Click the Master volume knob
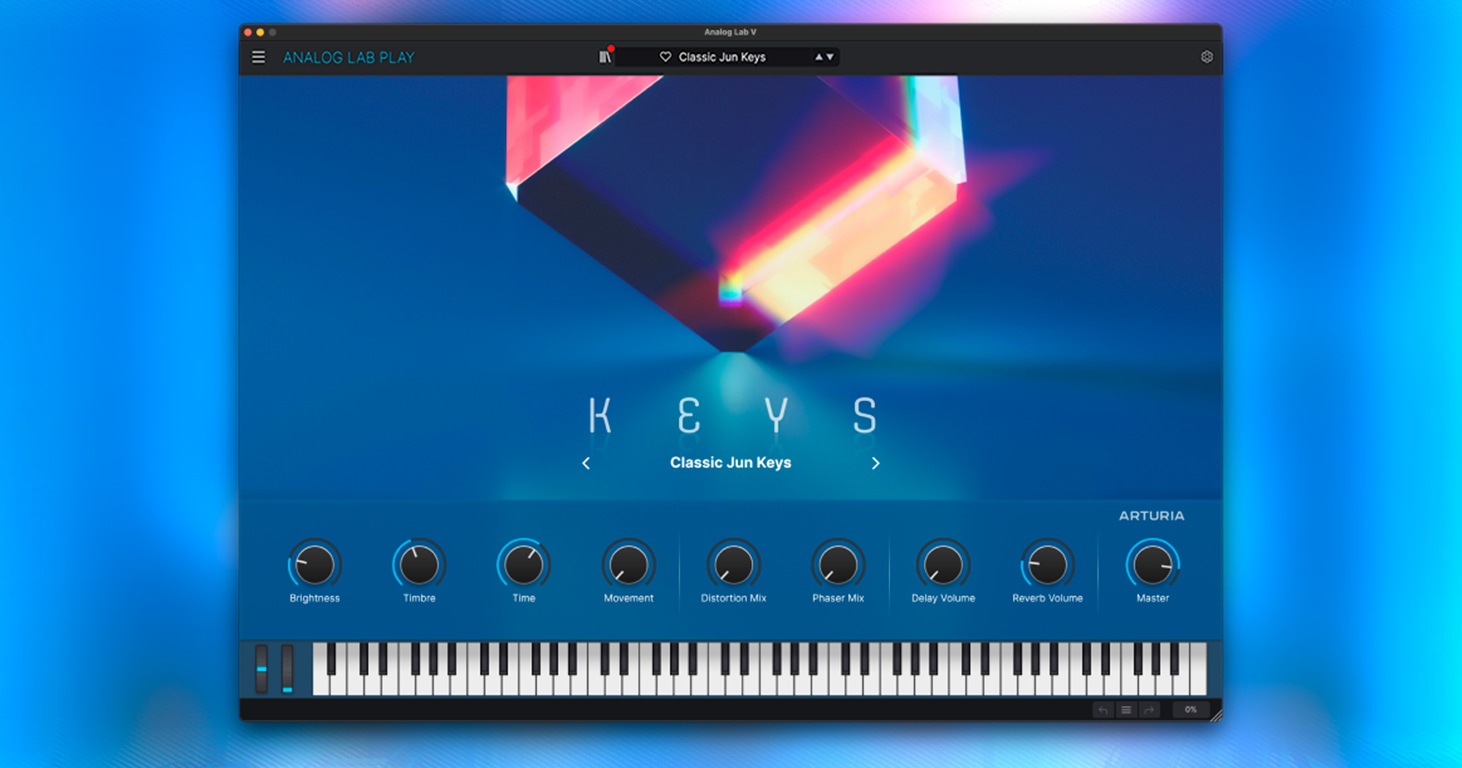The image size is (1462, 768). click(x=1153, y=565)
